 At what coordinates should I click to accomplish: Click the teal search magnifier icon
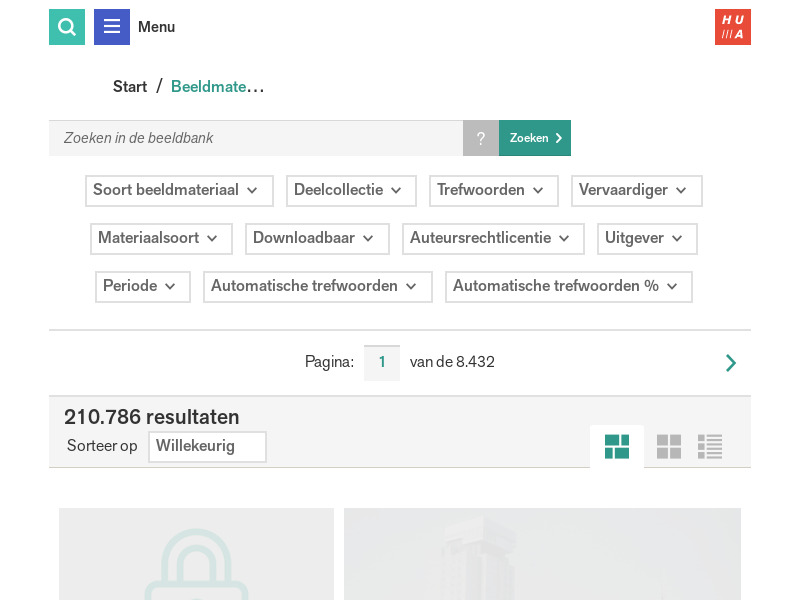click(x=67, y=27)
